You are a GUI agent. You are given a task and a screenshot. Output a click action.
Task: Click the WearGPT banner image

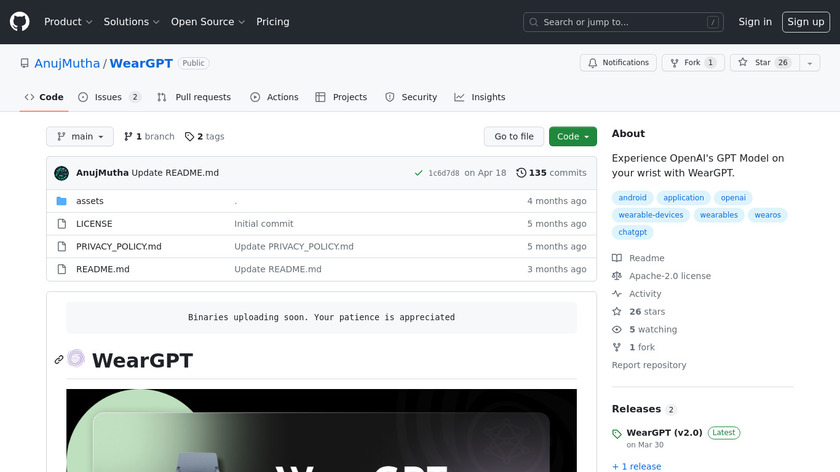point(321,430)
